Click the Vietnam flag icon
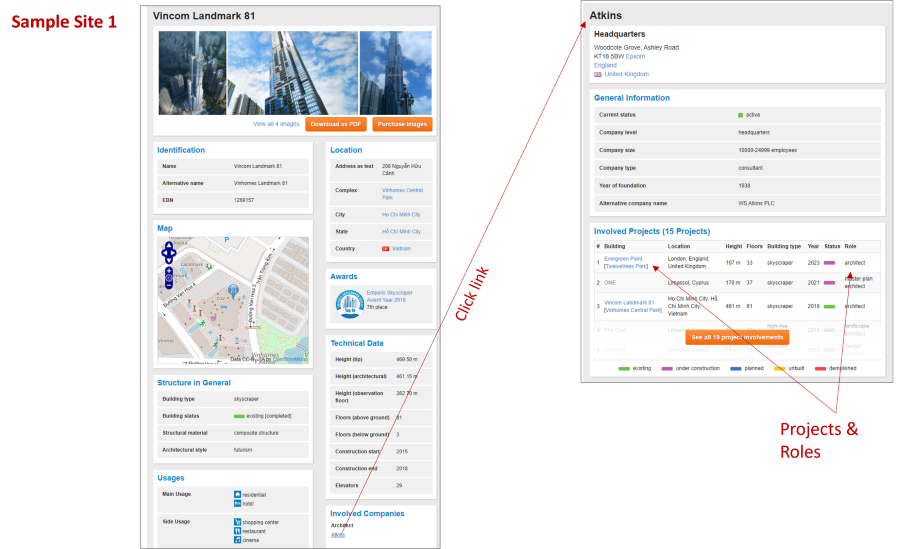 (x=386, y=249)
